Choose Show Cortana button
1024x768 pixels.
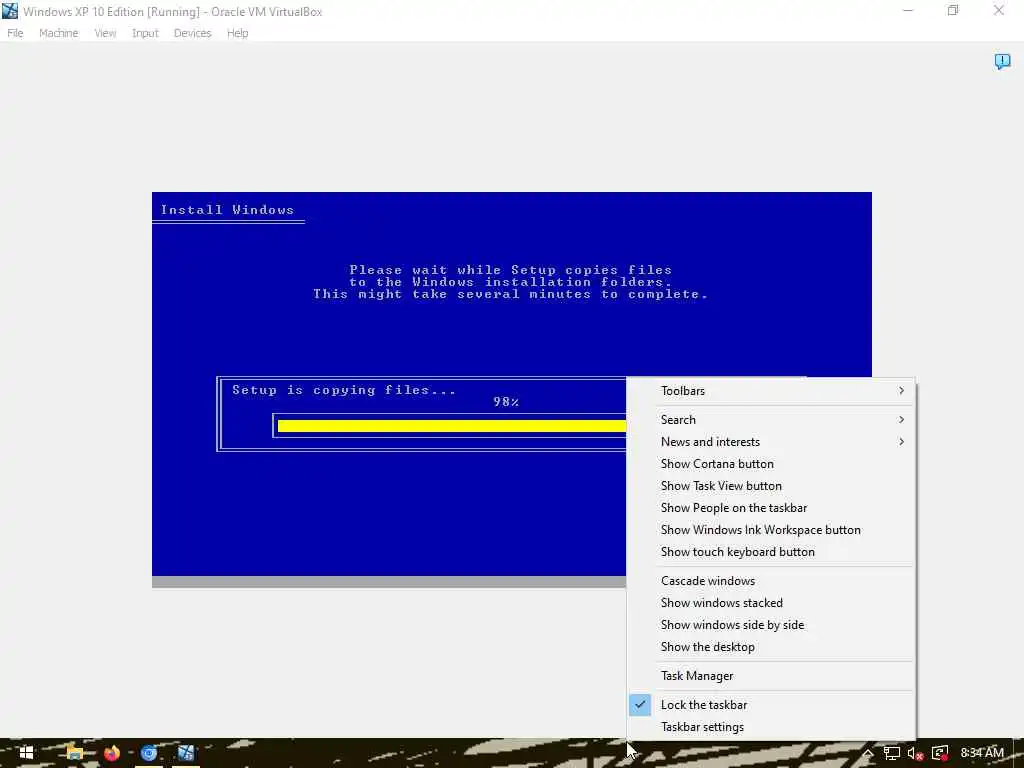click(x=771, y=464)
